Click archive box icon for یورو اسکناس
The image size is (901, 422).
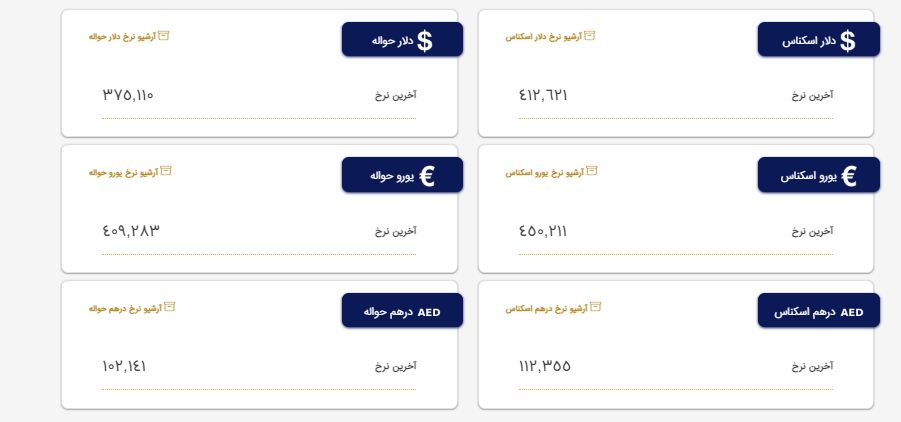point(592,171)
